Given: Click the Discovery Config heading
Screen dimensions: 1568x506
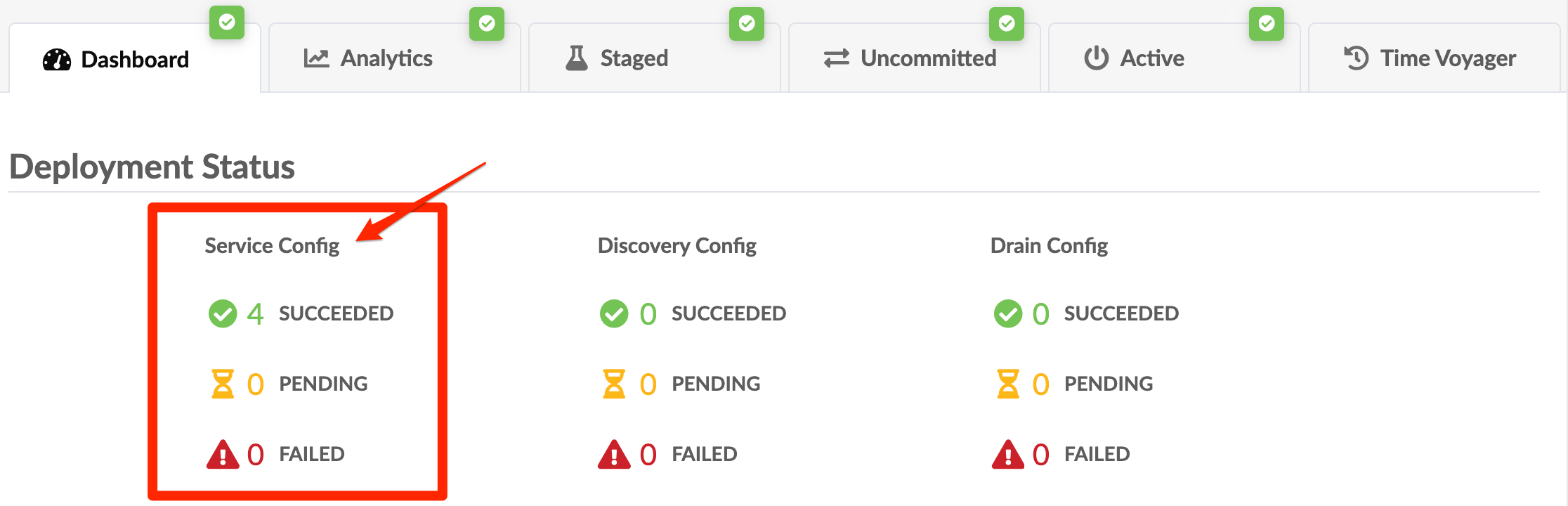Looking at the screenshot, I should coord(677,246).
